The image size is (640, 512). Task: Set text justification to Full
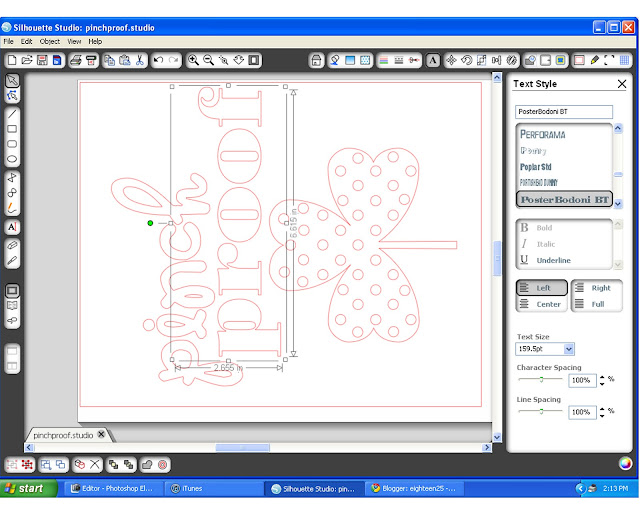pos(597,304)
